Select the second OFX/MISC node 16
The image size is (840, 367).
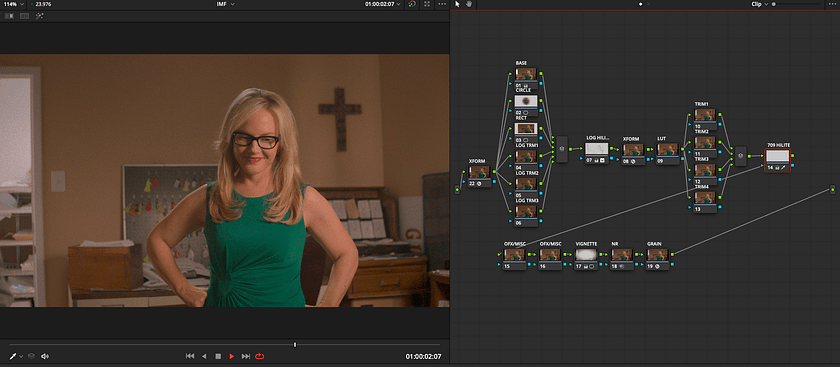(x=550, y=259)
